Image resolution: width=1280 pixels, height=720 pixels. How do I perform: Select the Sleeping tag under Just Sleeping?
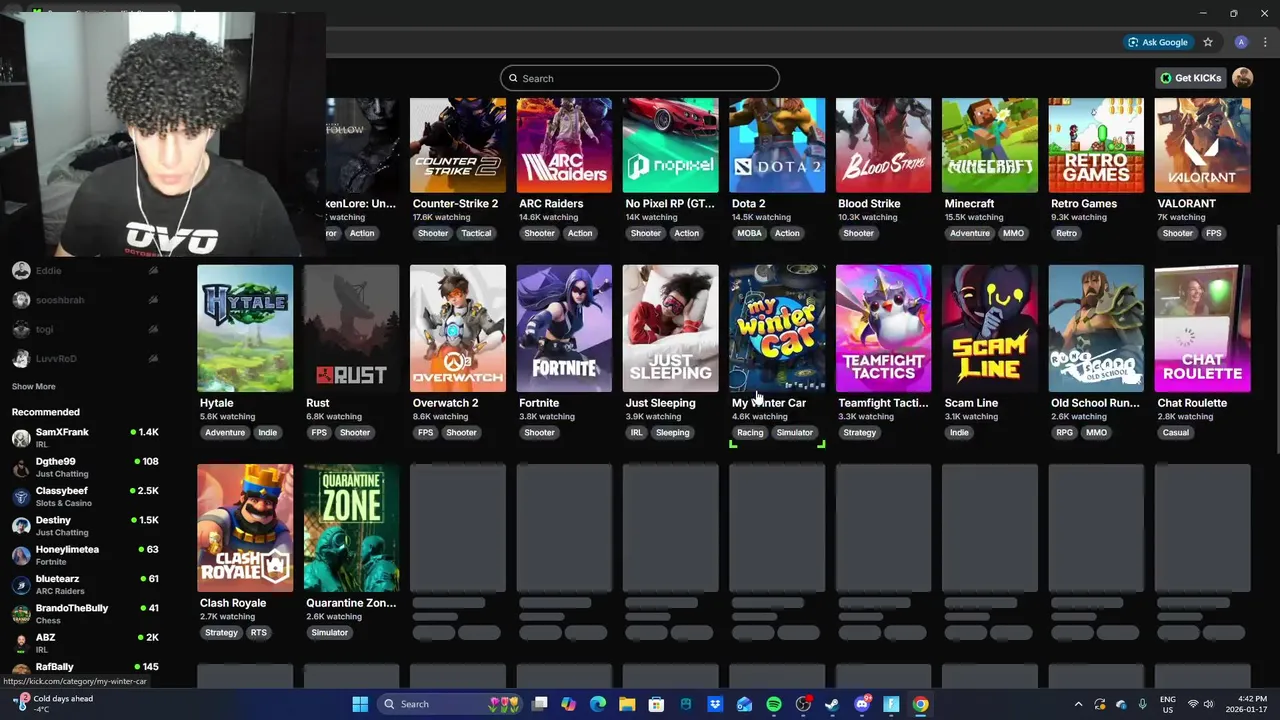672,433
